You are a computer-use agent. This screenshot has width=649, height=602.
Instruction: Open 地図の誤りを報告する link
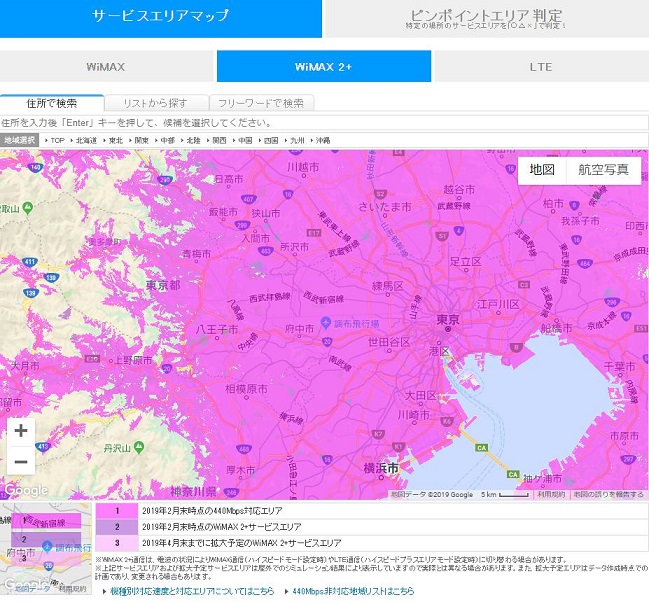(x=608, y=494)
